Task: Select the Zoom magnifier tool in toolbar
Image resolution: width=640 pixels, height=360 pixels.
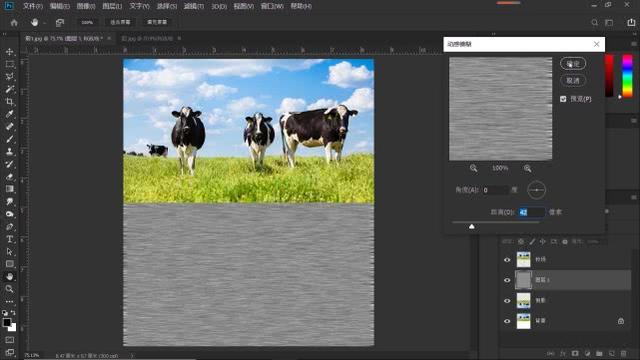Action: (x=10, y=289)
